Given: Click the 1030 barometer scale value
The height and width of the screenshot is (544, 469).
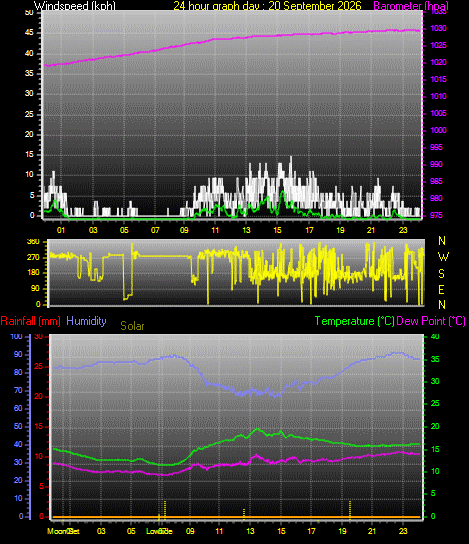Looking at the screenshot, I should tap(438, 28).
